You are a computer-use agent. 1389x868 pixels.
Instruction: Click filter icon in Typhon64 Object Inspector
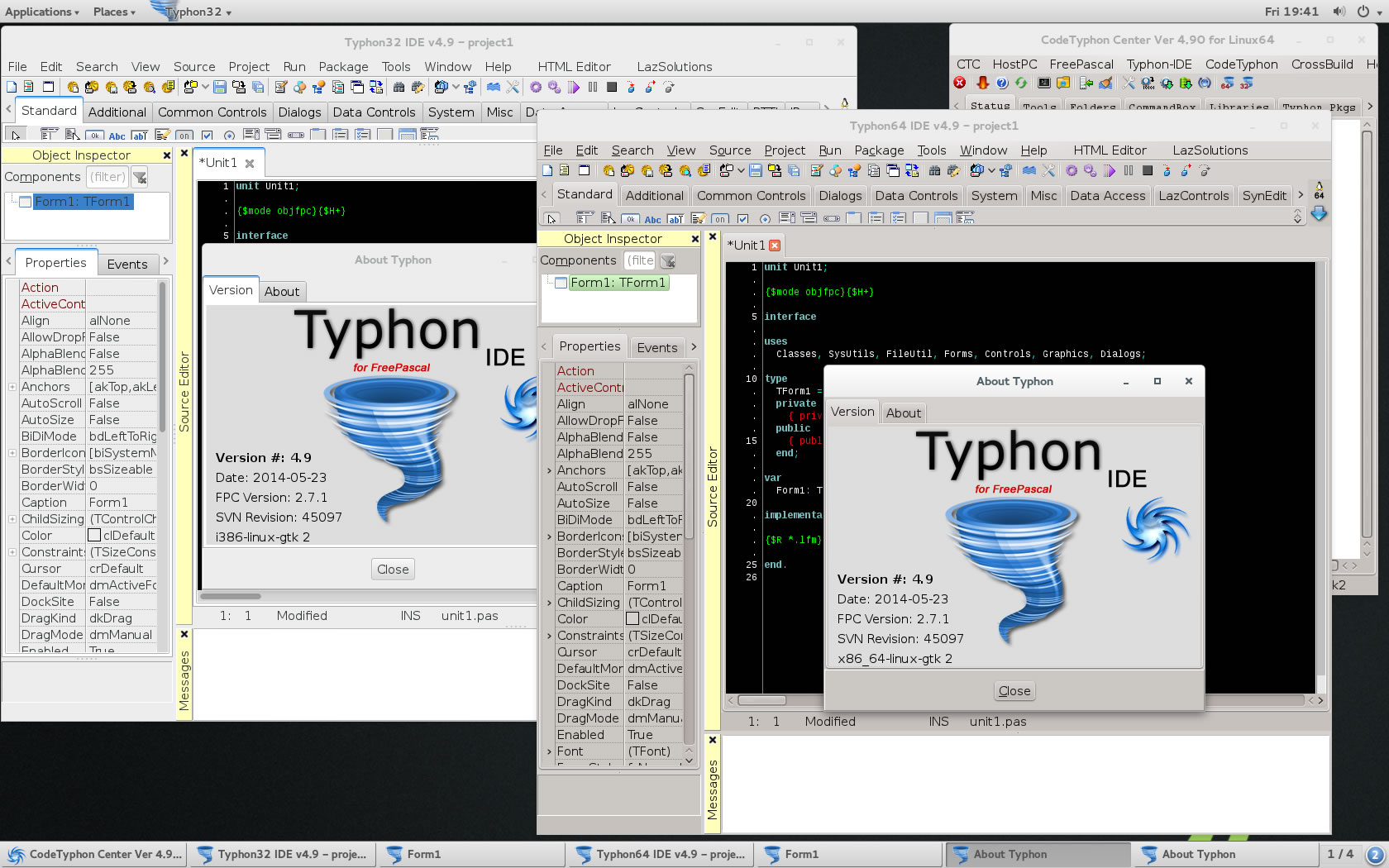[x=668, y=261]
